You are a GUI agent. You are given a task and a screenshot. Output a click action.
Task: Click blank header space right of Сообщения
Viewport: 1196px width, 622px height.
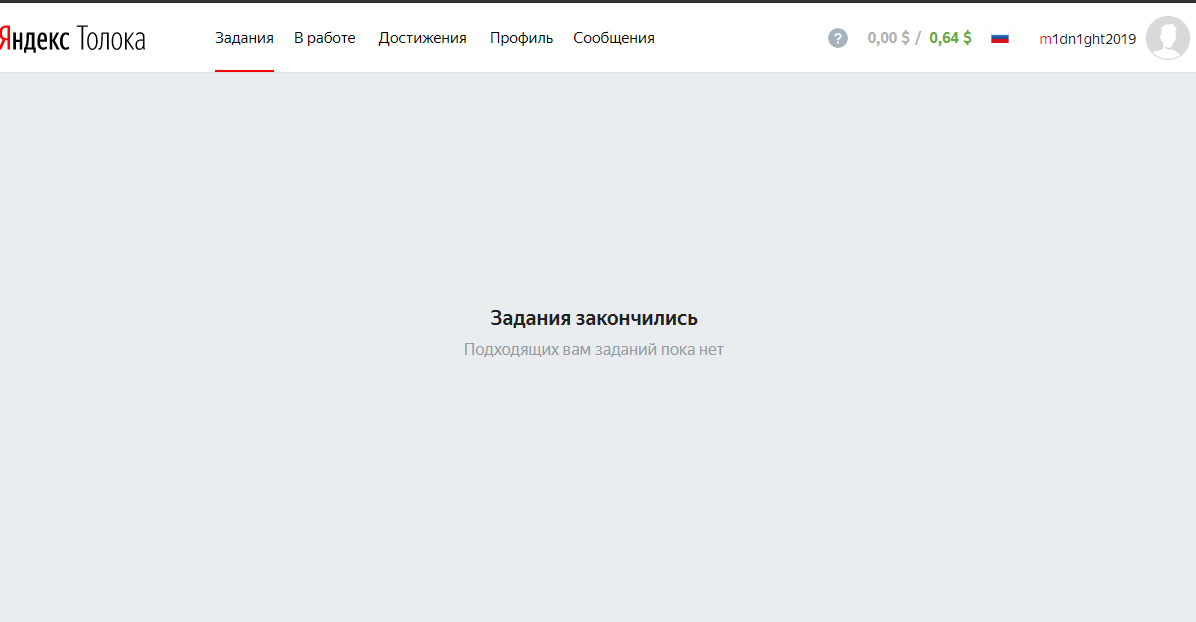point(740,38)
